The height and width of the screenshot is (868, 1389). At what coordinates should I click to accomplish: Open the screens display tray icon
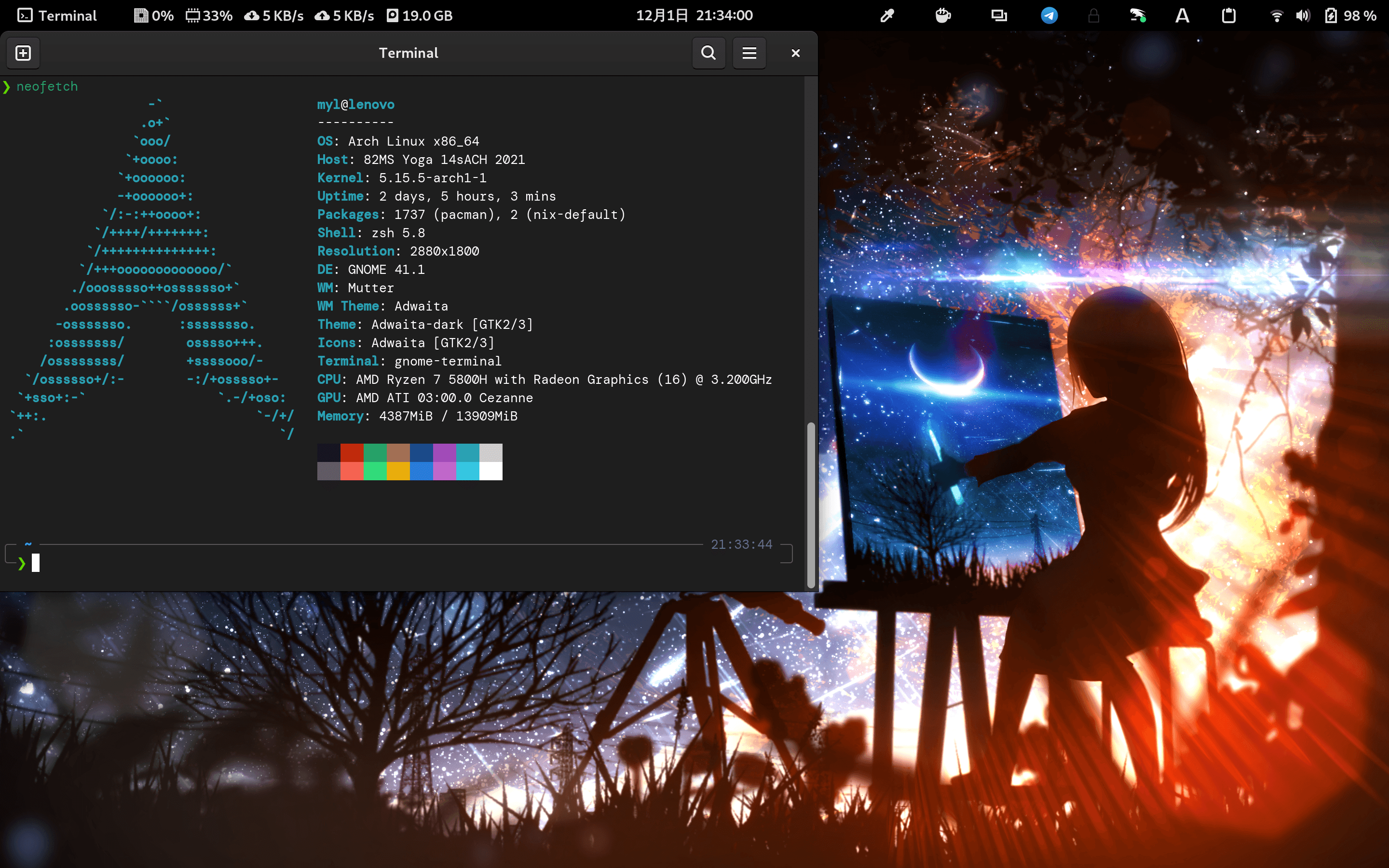tap(999, 15)
